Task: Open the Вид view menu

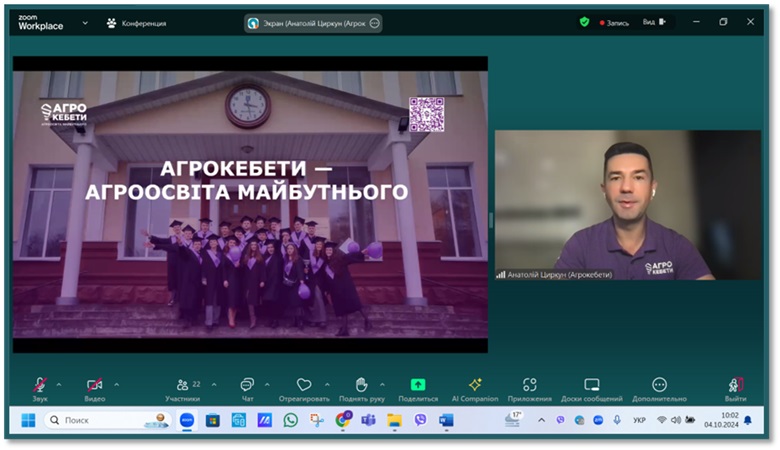Action: click(x=654, y=22)
